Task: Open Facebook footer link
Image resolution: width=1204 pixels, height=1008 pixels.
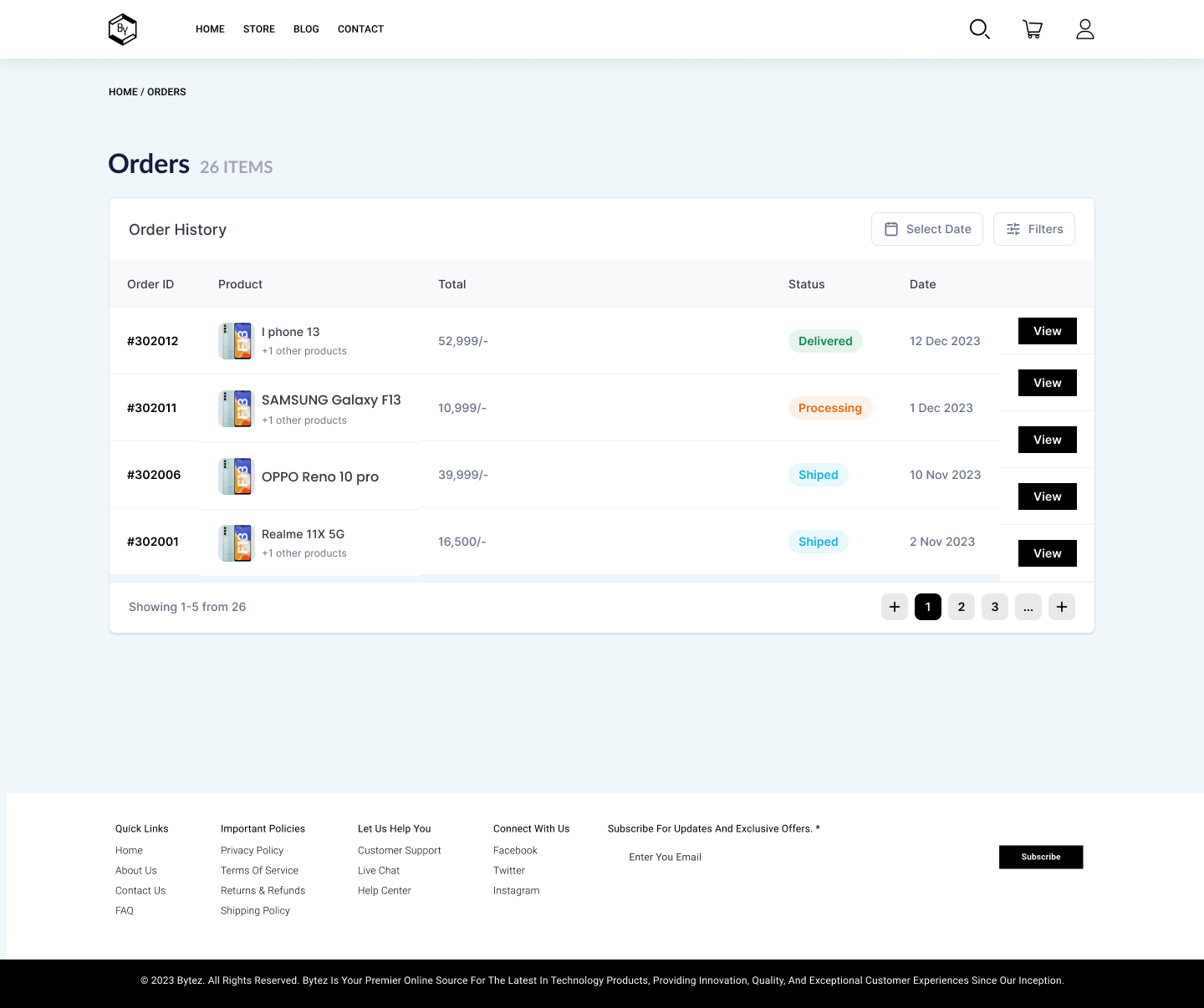Action: (x=515, y=851)
